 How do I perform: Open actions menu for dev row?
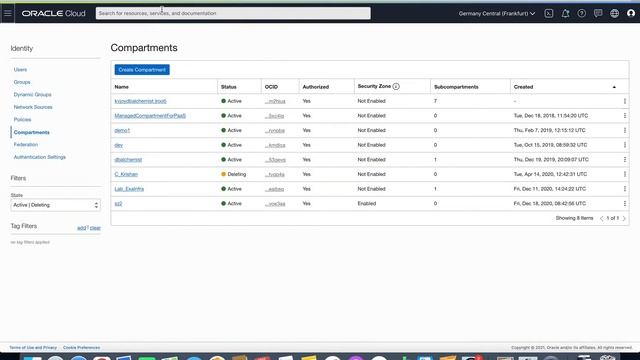pos(624,145)
